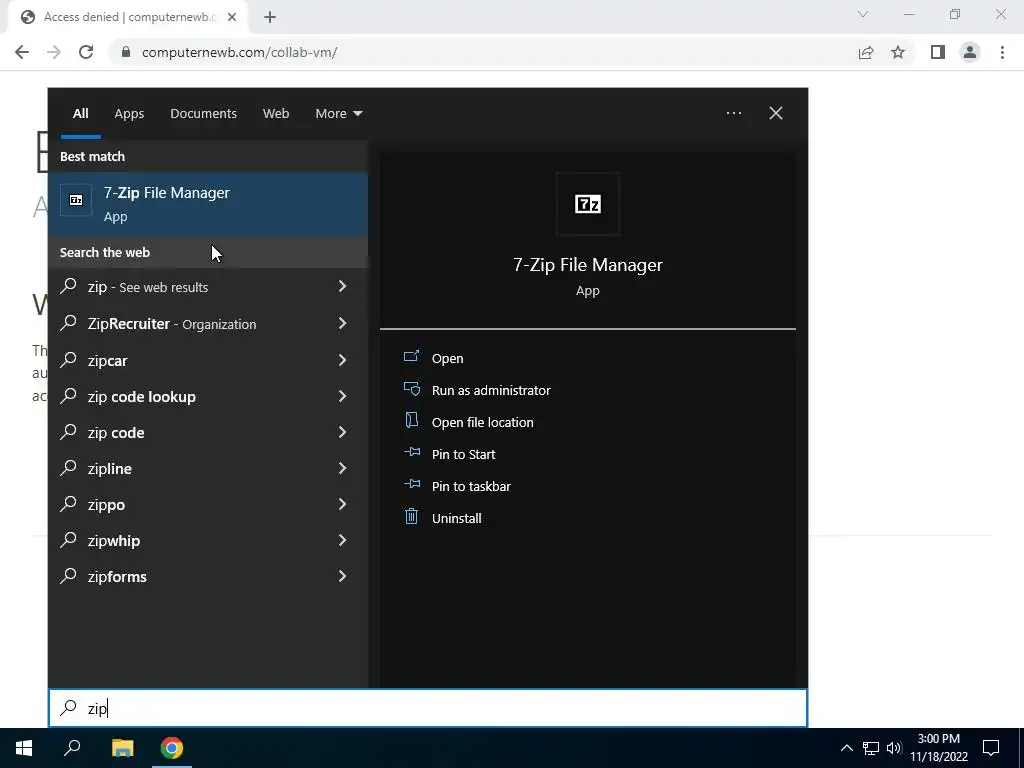Click the taskbar clock showing 3:00 PM

[939, 748]
